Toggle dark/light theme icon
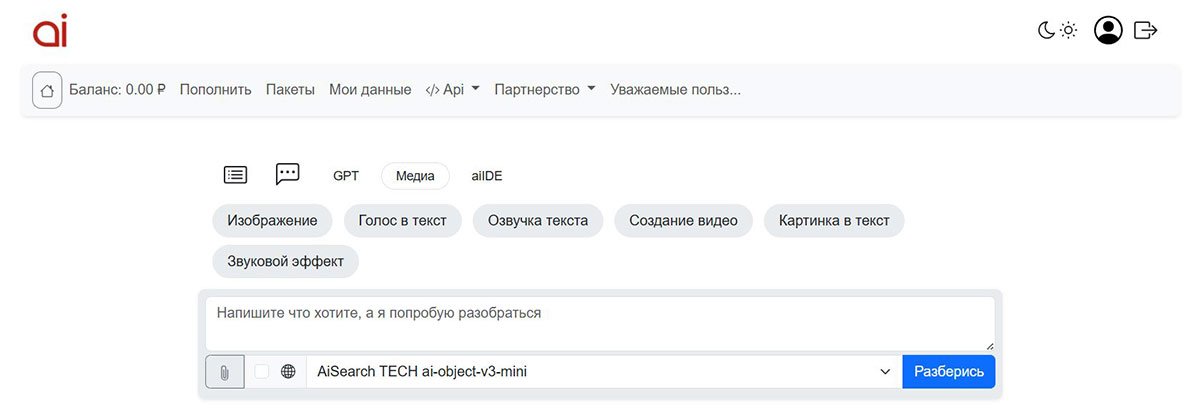This screenshot has width=1200, height=410. tap(1057, 31)
